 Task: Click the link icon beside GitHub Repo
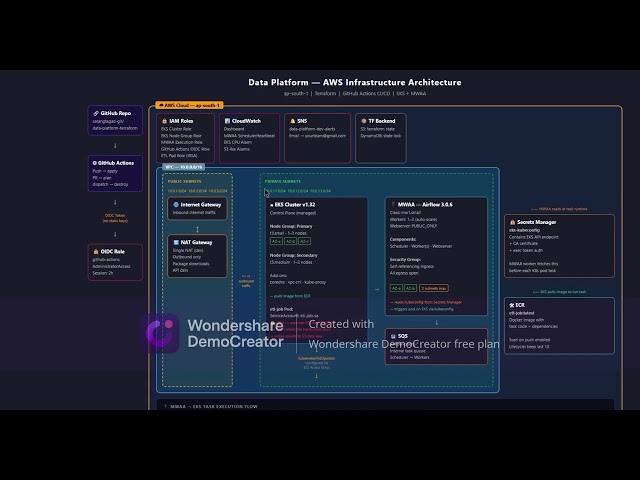(96, 113)
